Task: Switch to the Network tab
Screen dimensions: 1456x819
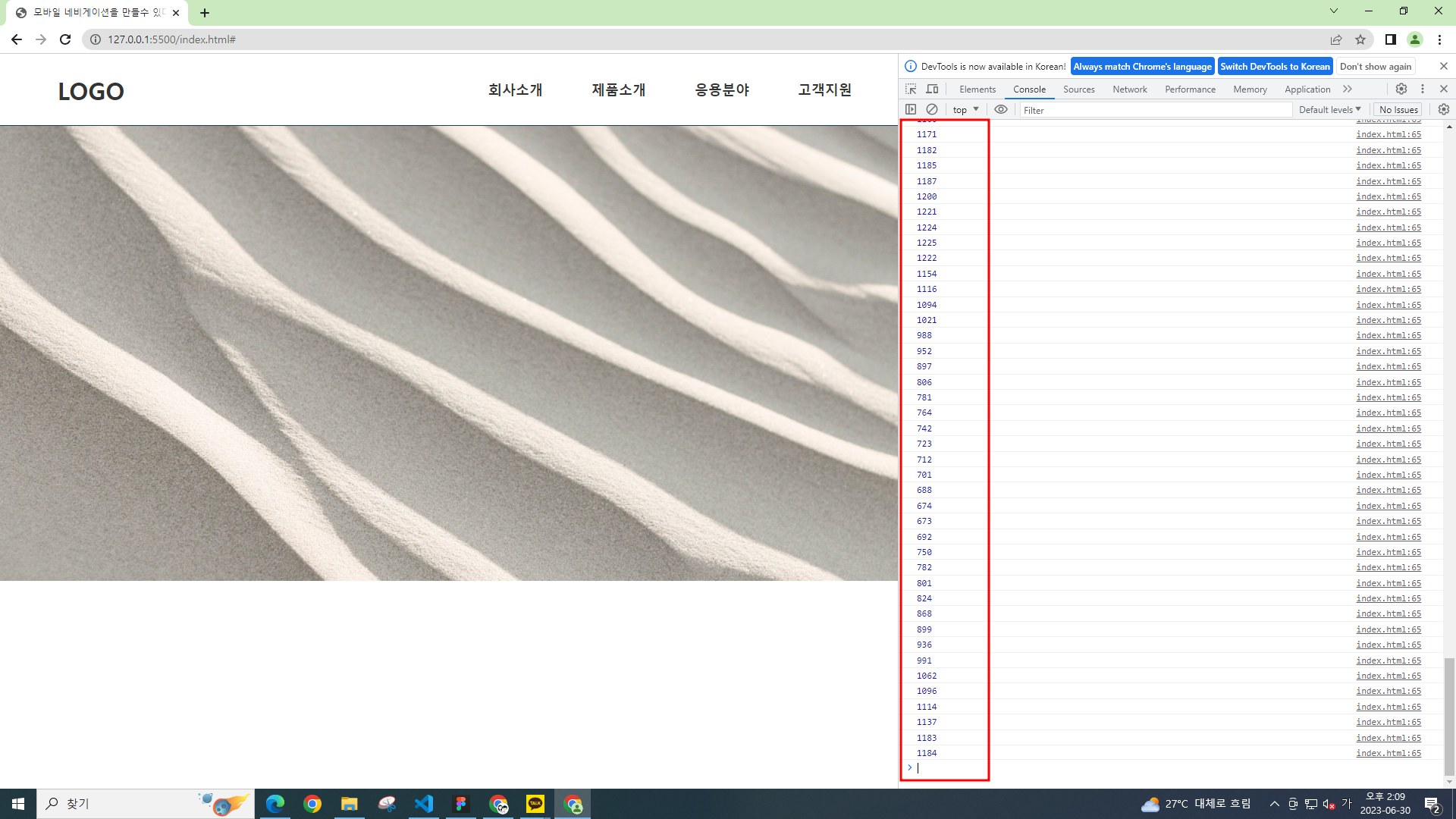Action: click(1129, 89)
